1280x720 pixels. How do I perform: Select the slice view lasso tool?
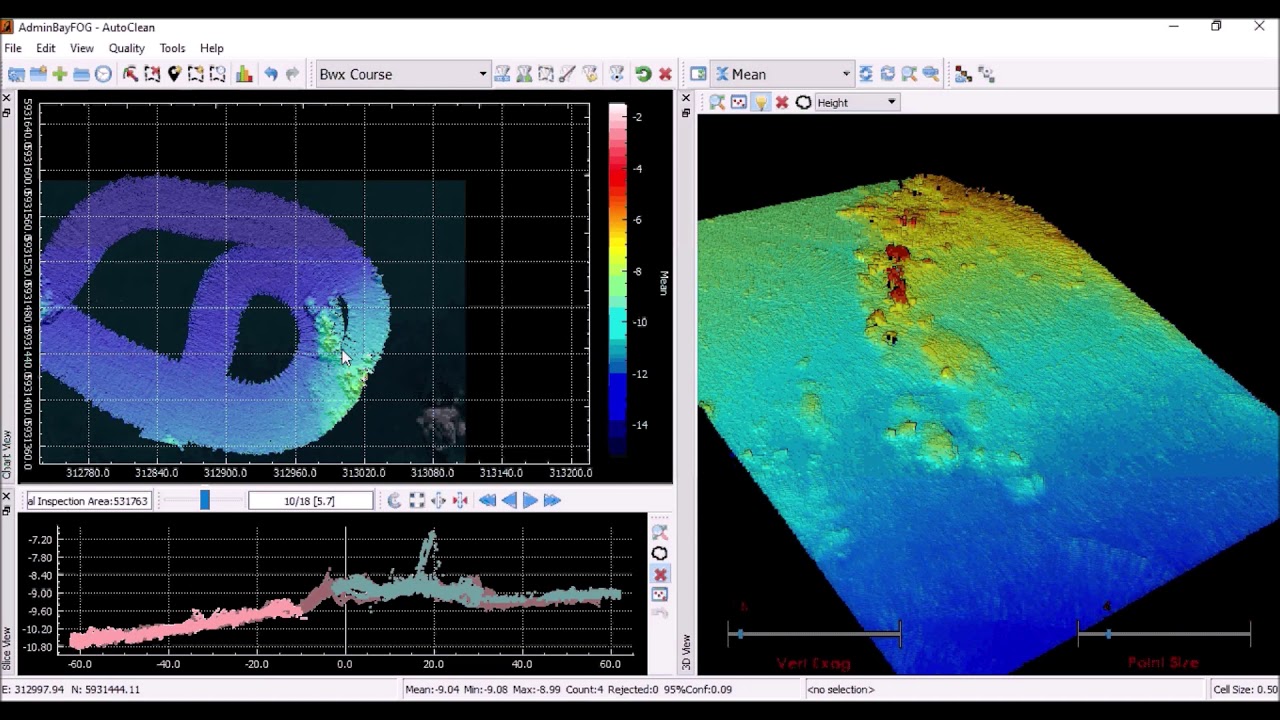[660, 554]
